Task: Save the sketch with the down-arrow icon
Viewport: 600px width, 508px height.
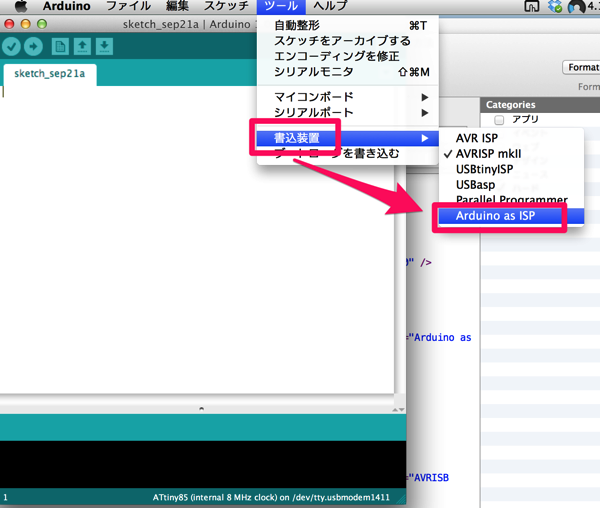Action: [104, 47]
